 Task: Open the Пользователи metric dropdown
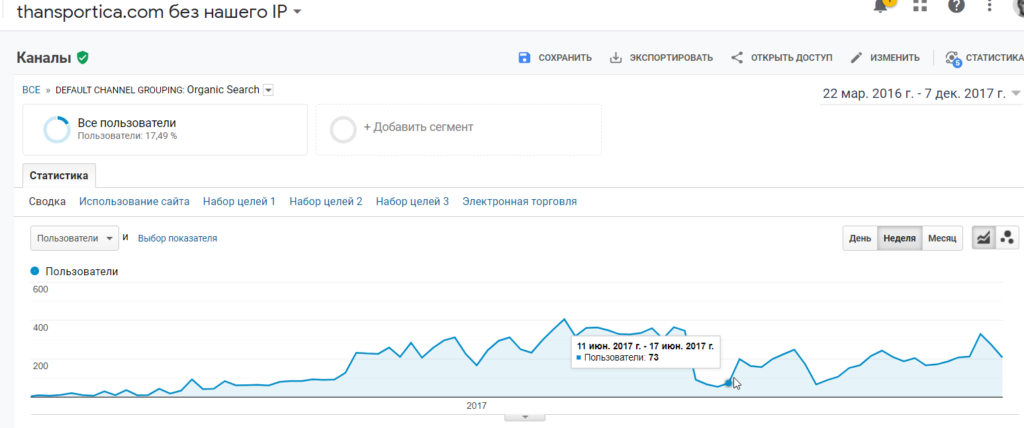pyautogui.click(x=74, y=239)
